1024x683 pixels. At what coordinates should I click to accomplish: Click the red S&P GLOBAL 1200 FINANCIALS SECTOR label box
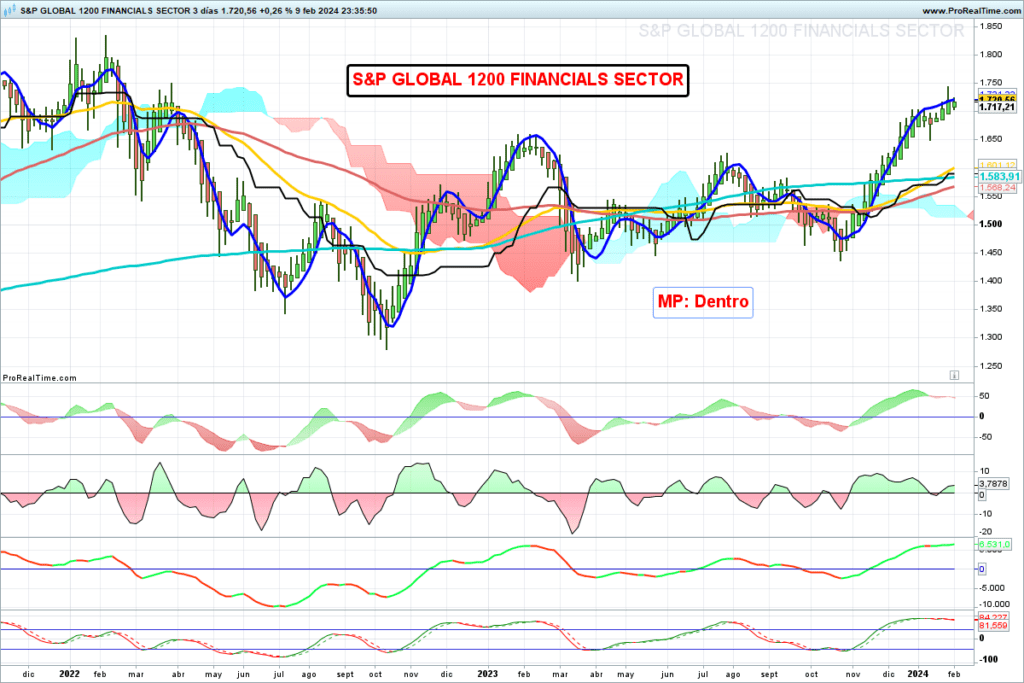[517, 80]
